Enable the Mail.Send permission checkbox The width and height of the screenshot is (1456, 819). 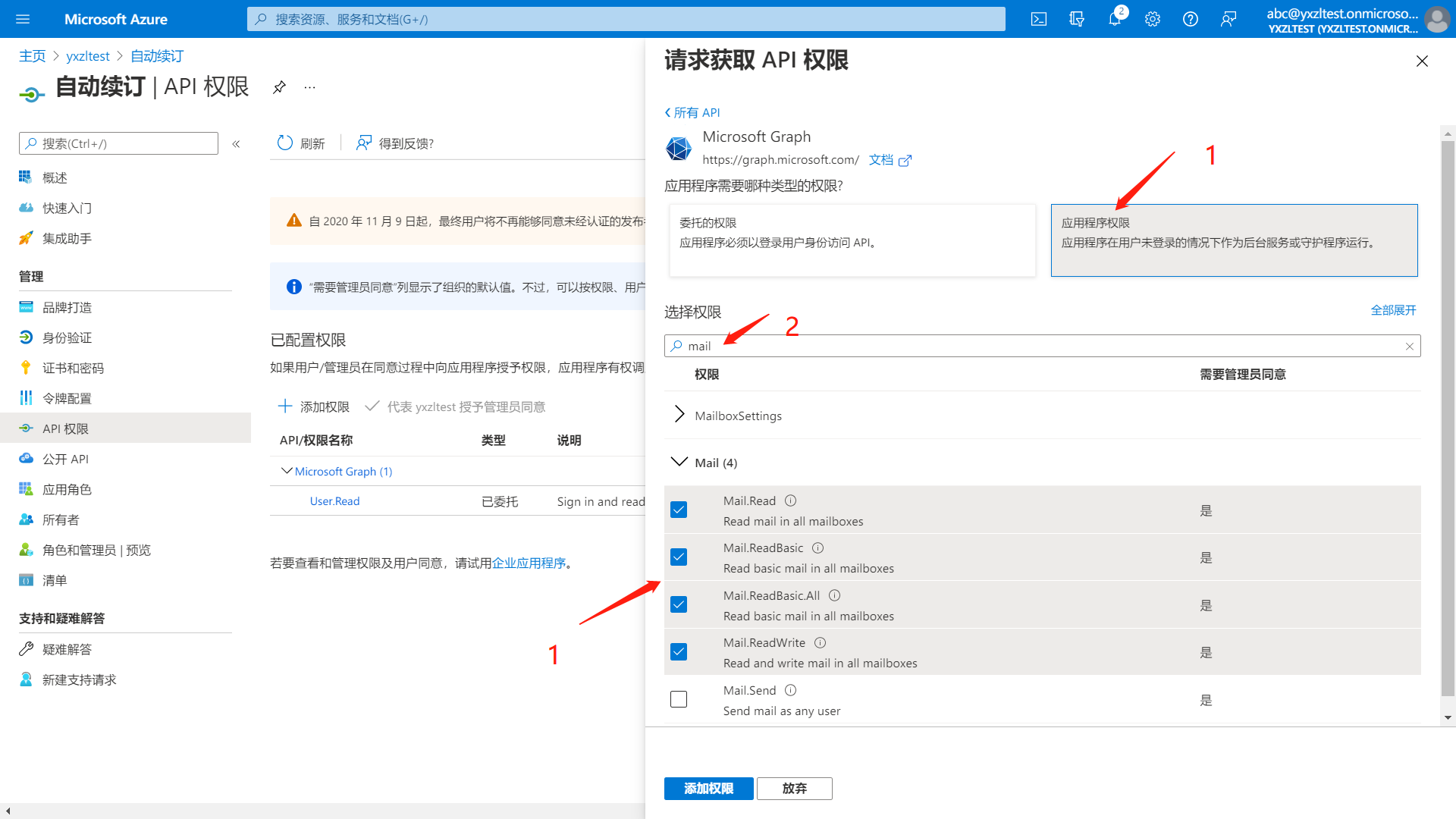pyautogui.click(x=679, y=700)
